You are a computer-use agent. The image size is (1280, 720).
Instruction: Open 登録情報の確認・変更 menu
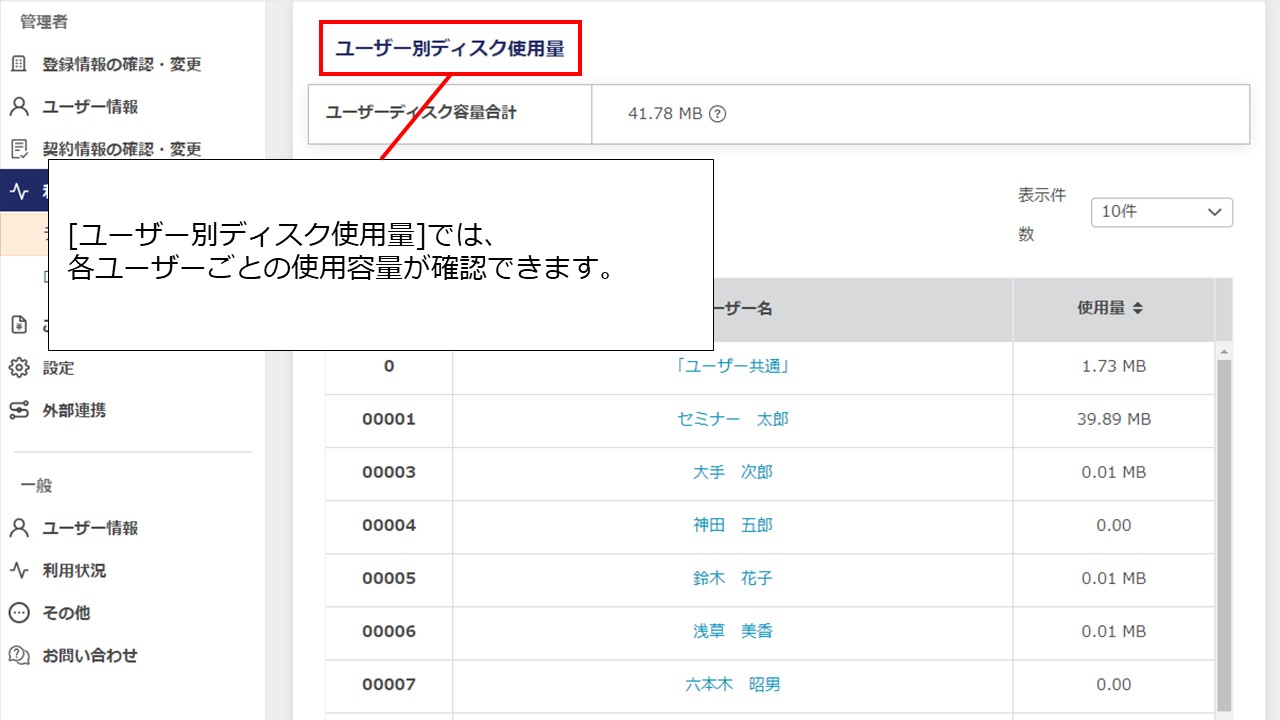[x=122, y=64]
